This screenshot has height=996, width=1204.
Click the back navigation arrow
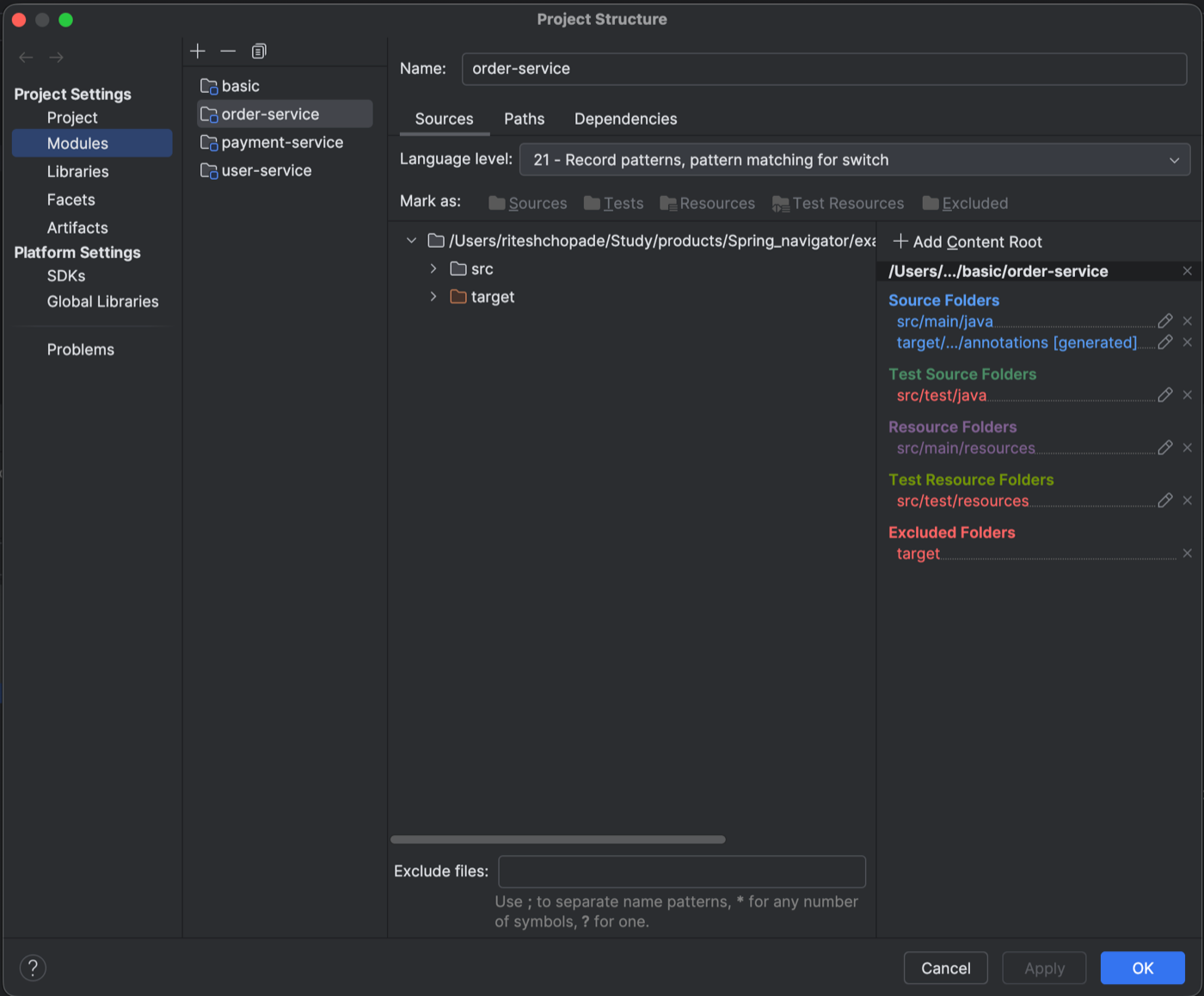[x=26, y=58]
